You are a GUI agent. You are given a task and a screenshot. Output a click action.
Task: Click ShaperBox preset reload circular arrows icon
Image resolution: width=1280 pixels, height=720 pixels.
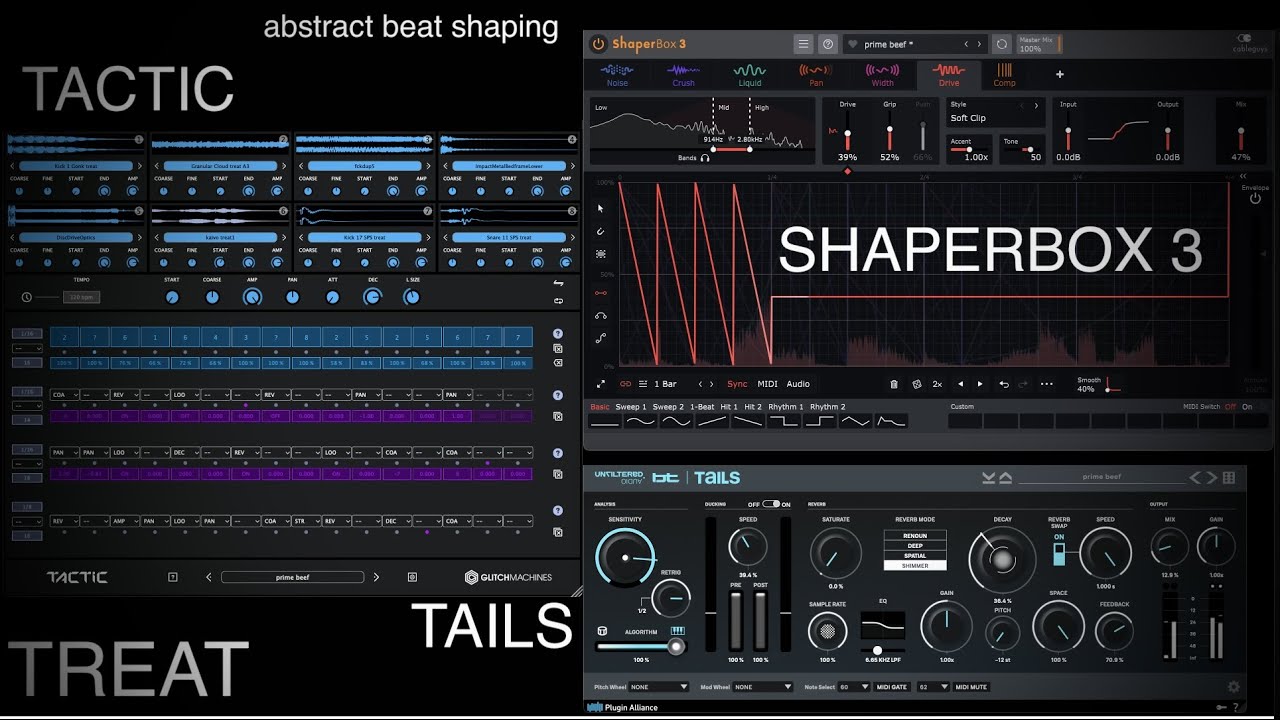point(1002,44)
